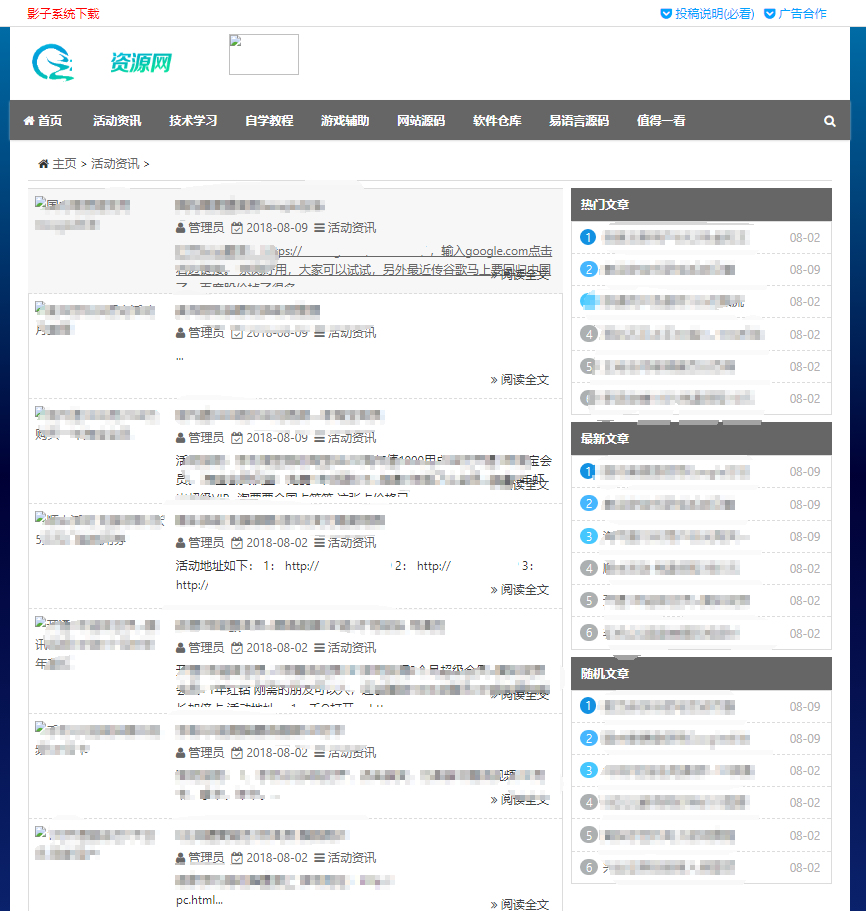Image resolution: width=866 pixels, height=911 pixels.
Task: Click 阅读全文 on the second article
Action: 520,380
